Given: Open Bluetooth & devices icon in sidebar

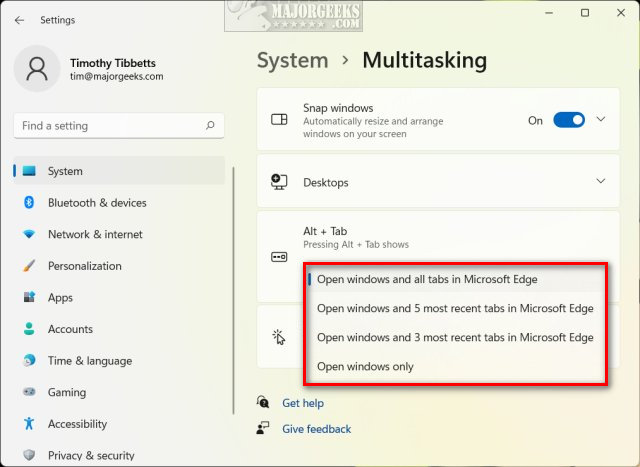Looking at the screenshot, I should 29,203.
